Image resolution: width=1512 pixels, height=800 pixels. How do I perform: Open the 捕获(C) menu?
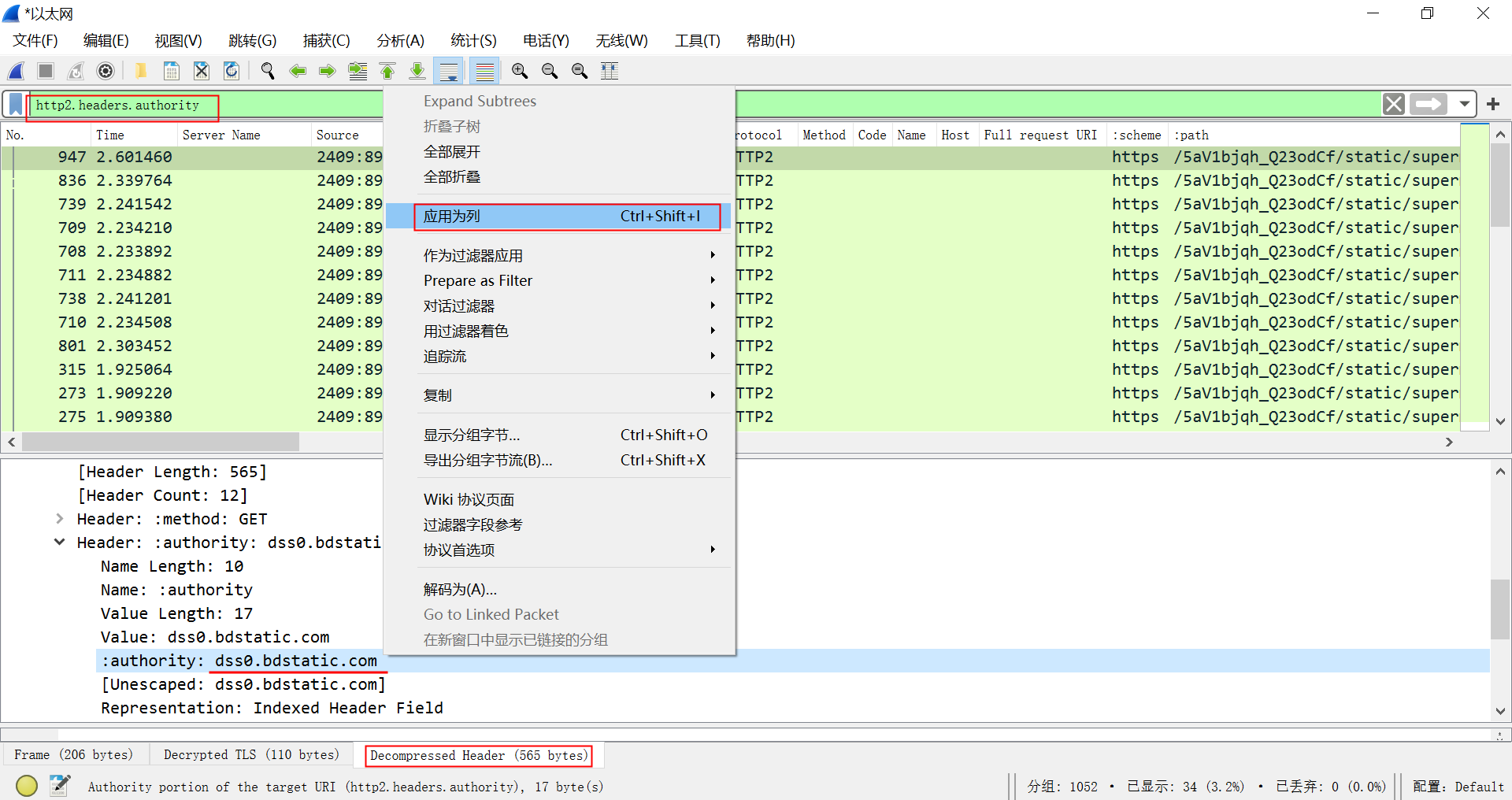(326, 40)
